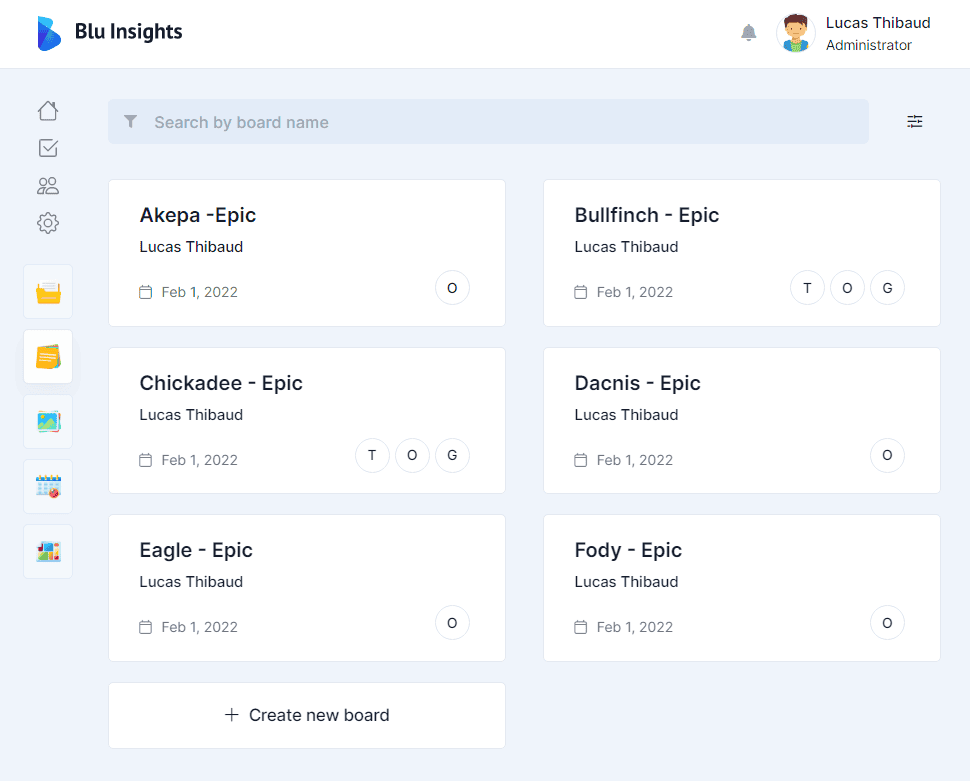Focus the Search by board name field
The height and width of the screenshot is (781, 970).
click(x=488, y=122)
